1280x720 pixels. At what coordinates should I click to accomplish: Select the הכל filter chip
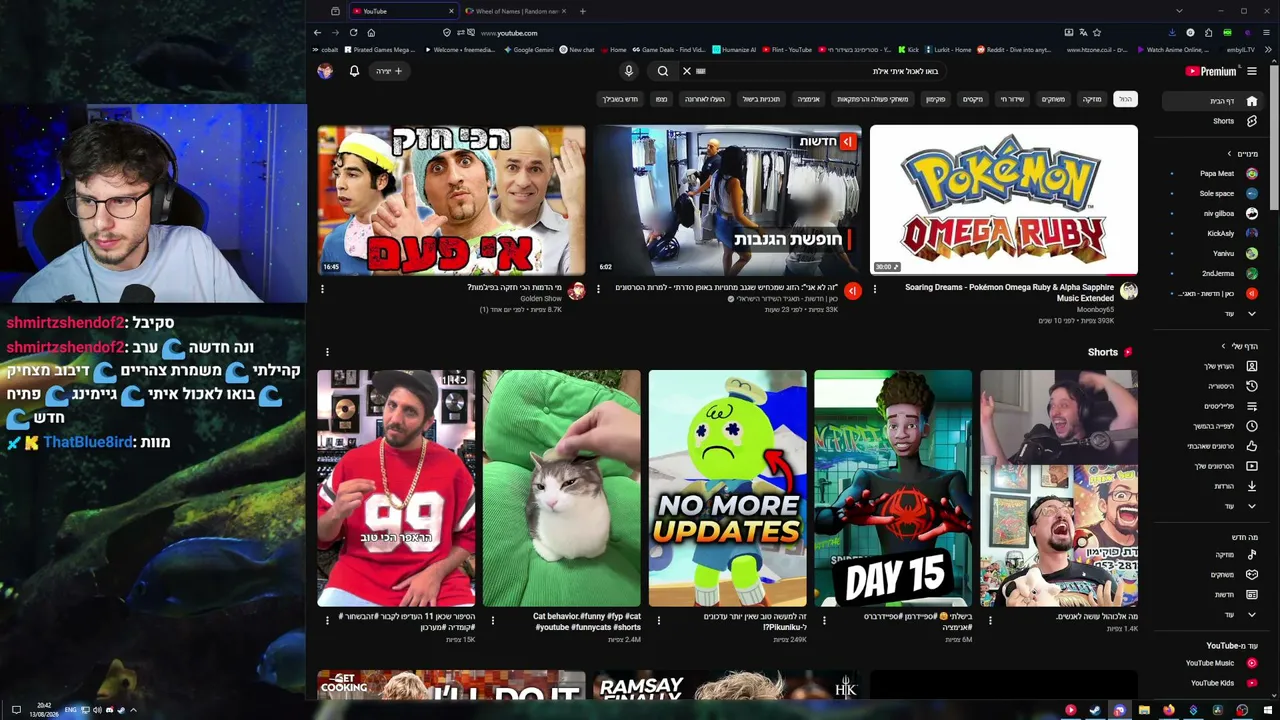click(x=1125, y=99)
